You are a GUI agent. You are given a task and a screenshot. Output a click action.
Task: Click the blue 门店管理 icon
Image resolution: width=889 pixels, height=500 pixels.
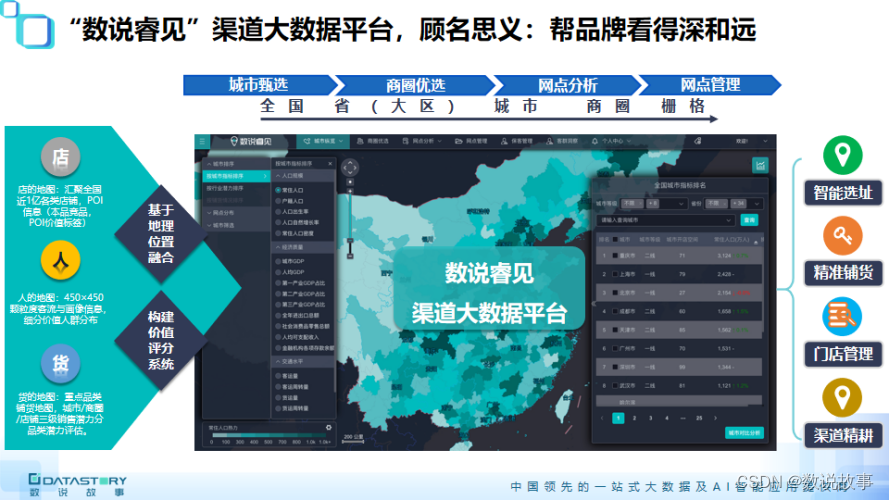coord(843,316)
